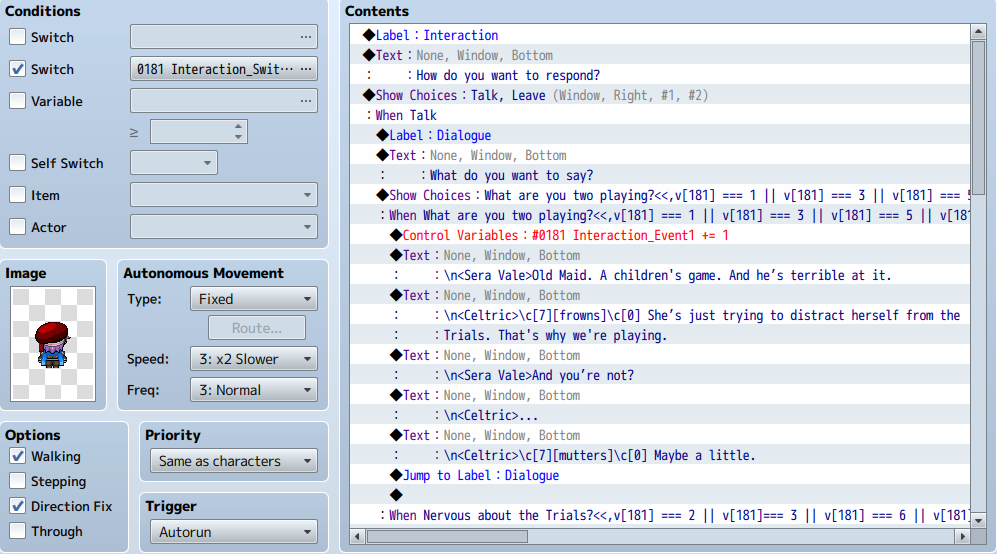
Task: Click the scroll up arrow in Contents
Action: tap(979, 33)
